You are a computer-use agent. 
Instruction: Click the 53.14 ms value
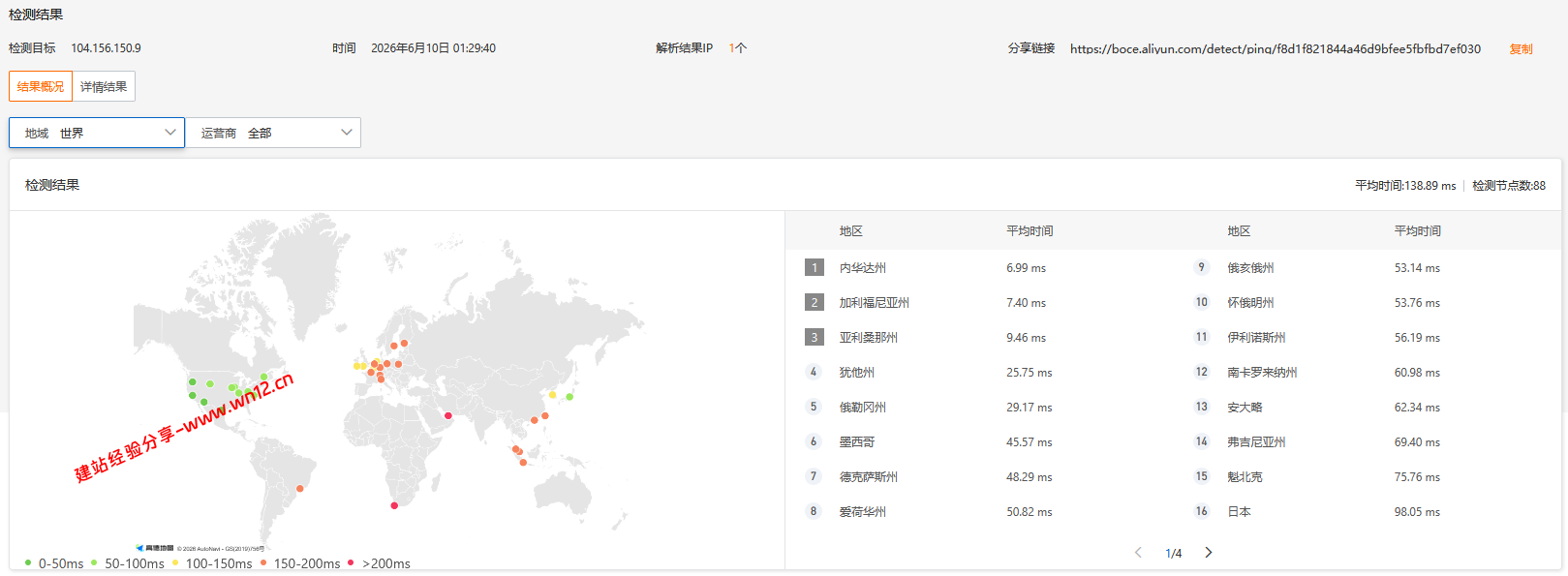1417,268
